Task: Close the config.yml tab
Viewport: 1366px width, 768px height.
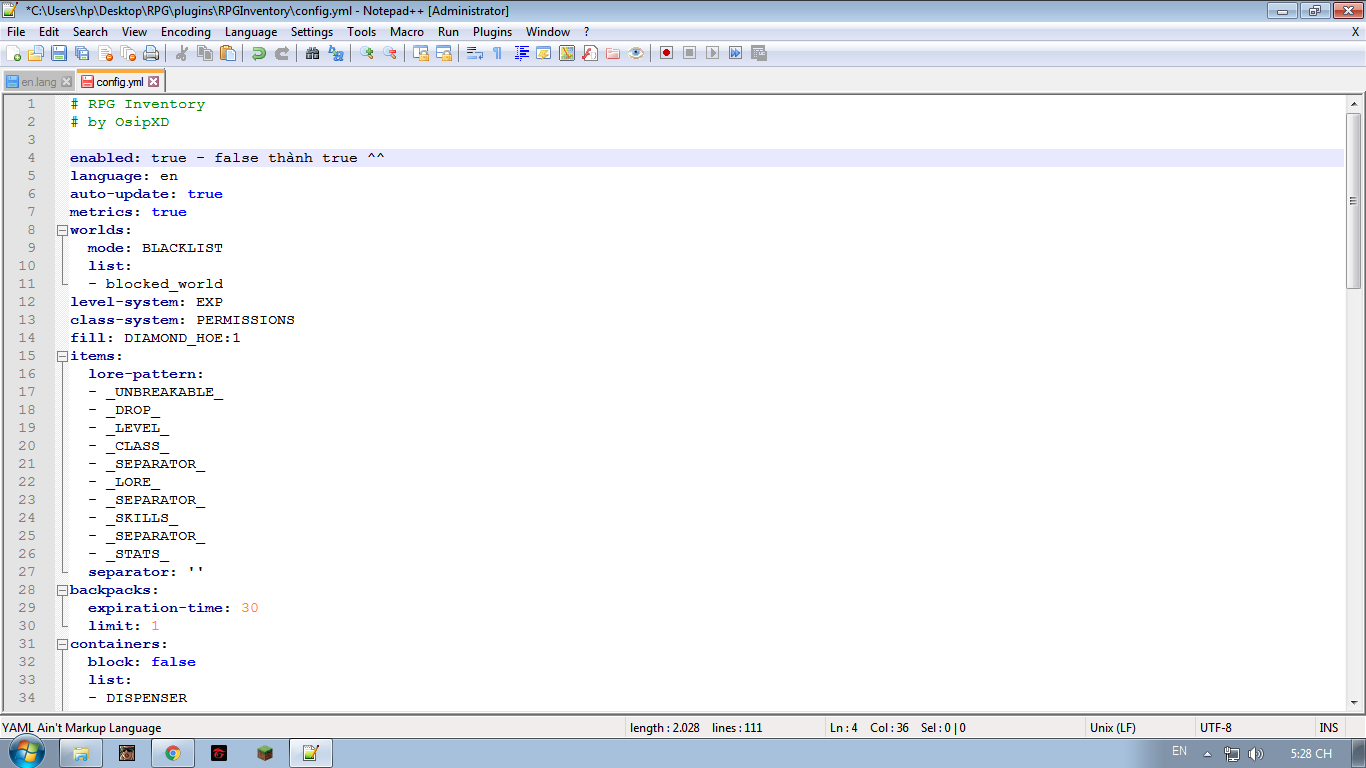Action: tap(154, 82)
